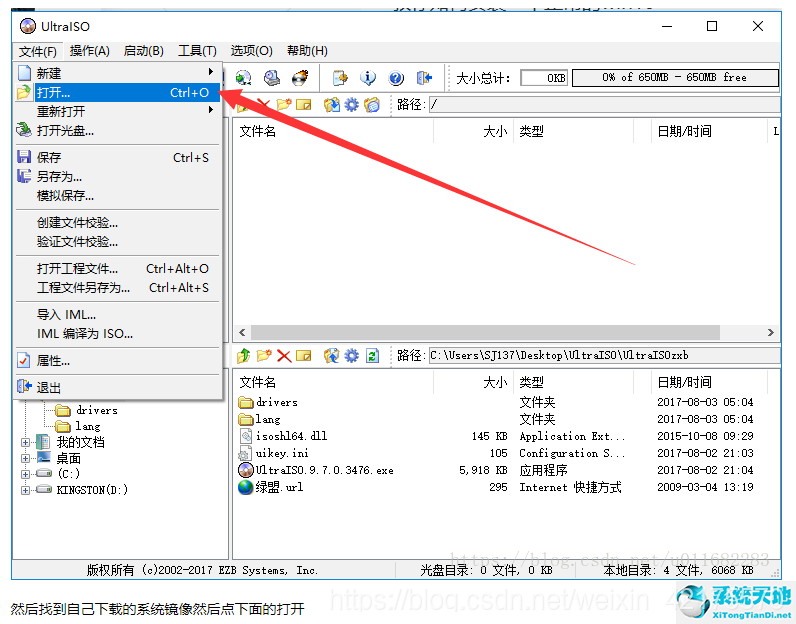This screenshot has width=796, height=624.
Task: Expand the KINGSTON(D:) drive node
Action: tap(26, 490)
